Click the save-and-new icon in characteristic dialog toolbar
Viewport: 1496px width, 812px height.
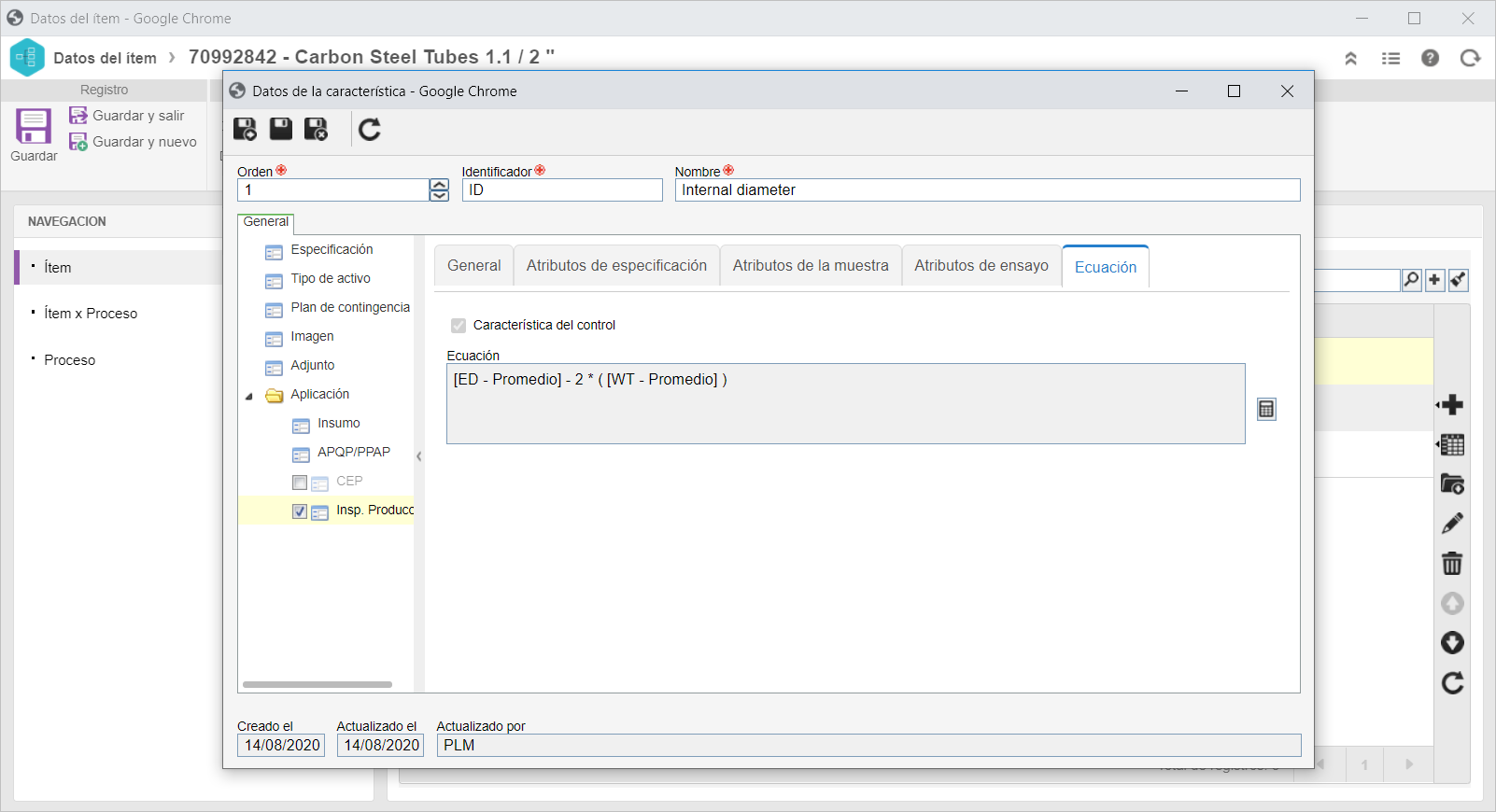tap(245, 129)
